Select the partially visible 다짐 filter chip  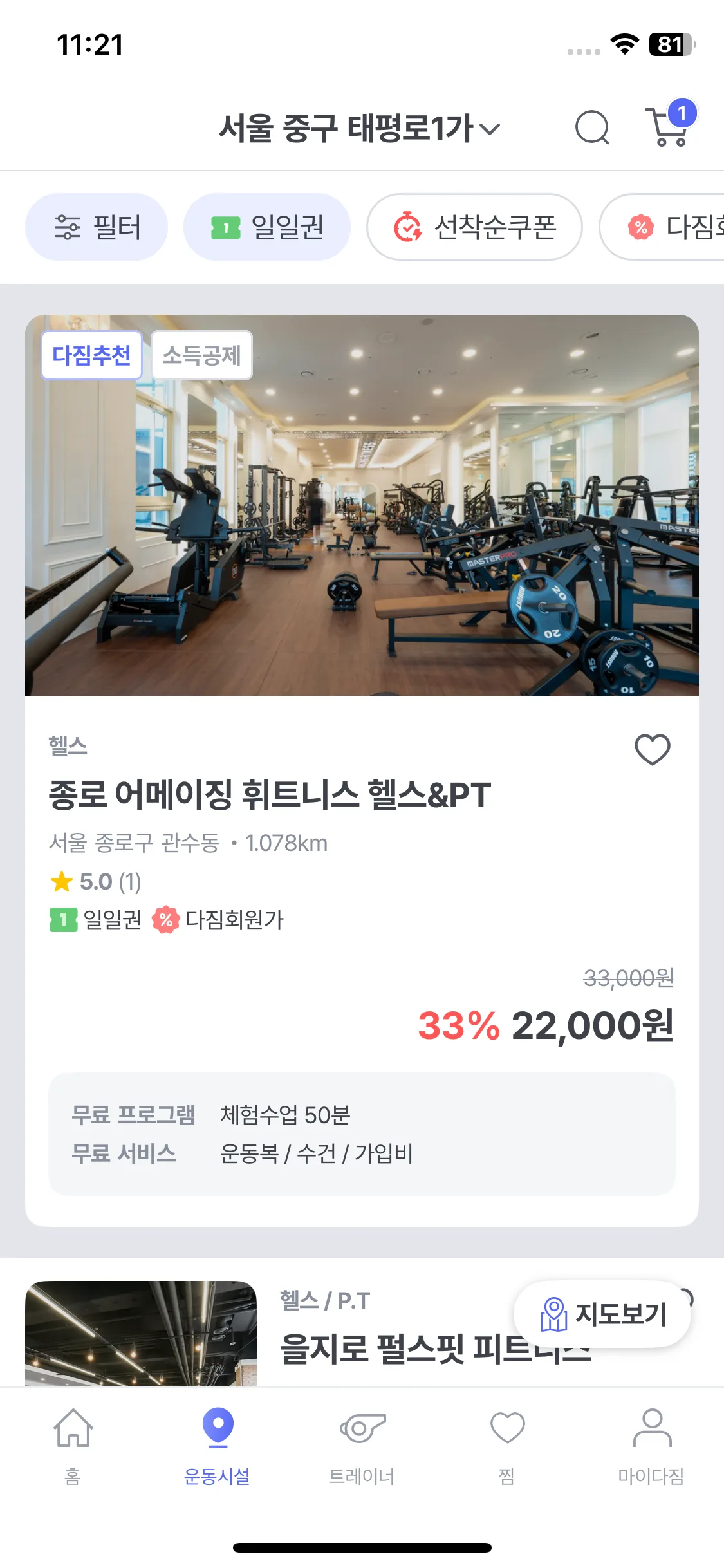point(669,227)
